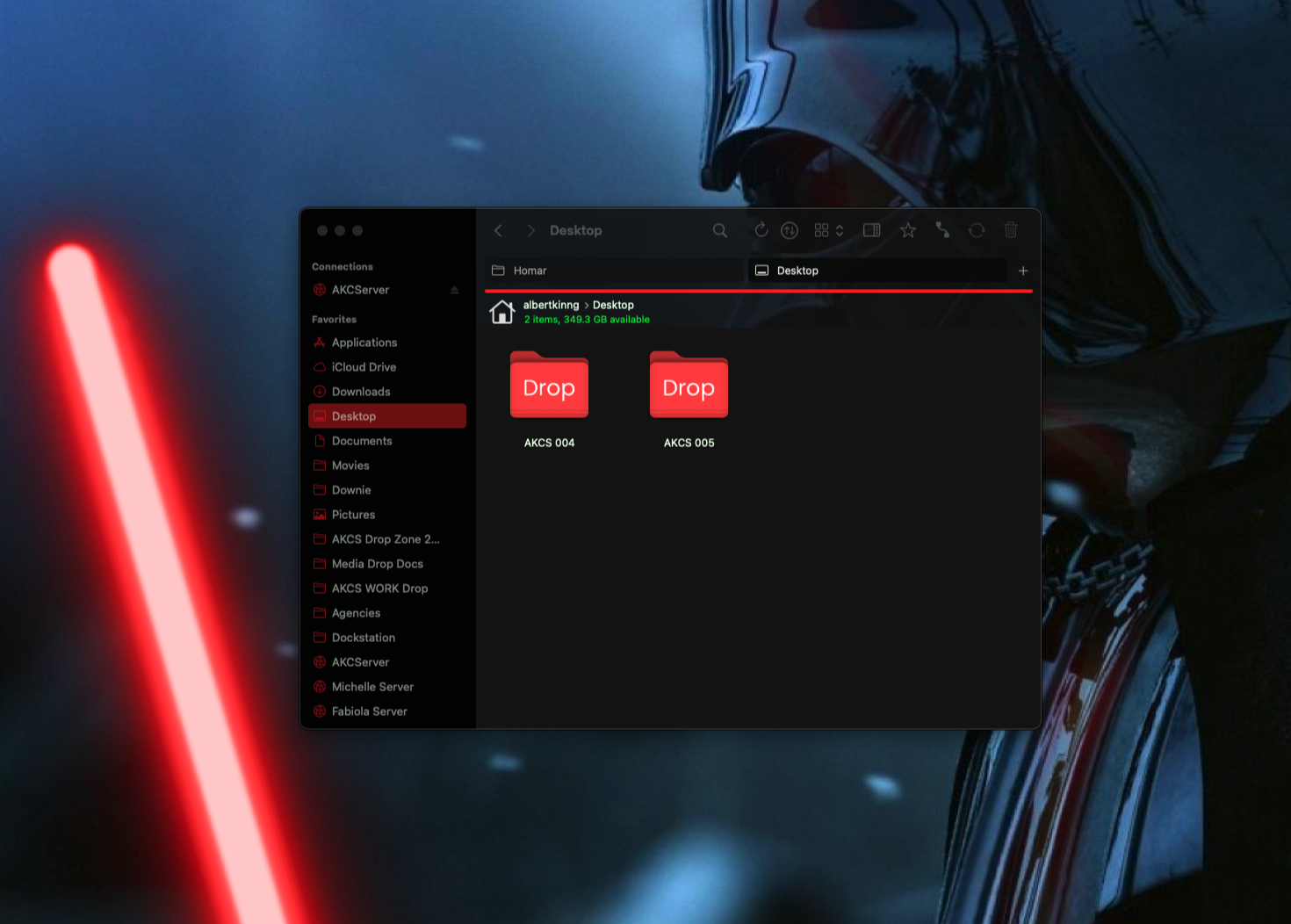Toggle the preview side panel icon
The width and height of the screenshot is (1291, 924).
(x=872, y=230)
